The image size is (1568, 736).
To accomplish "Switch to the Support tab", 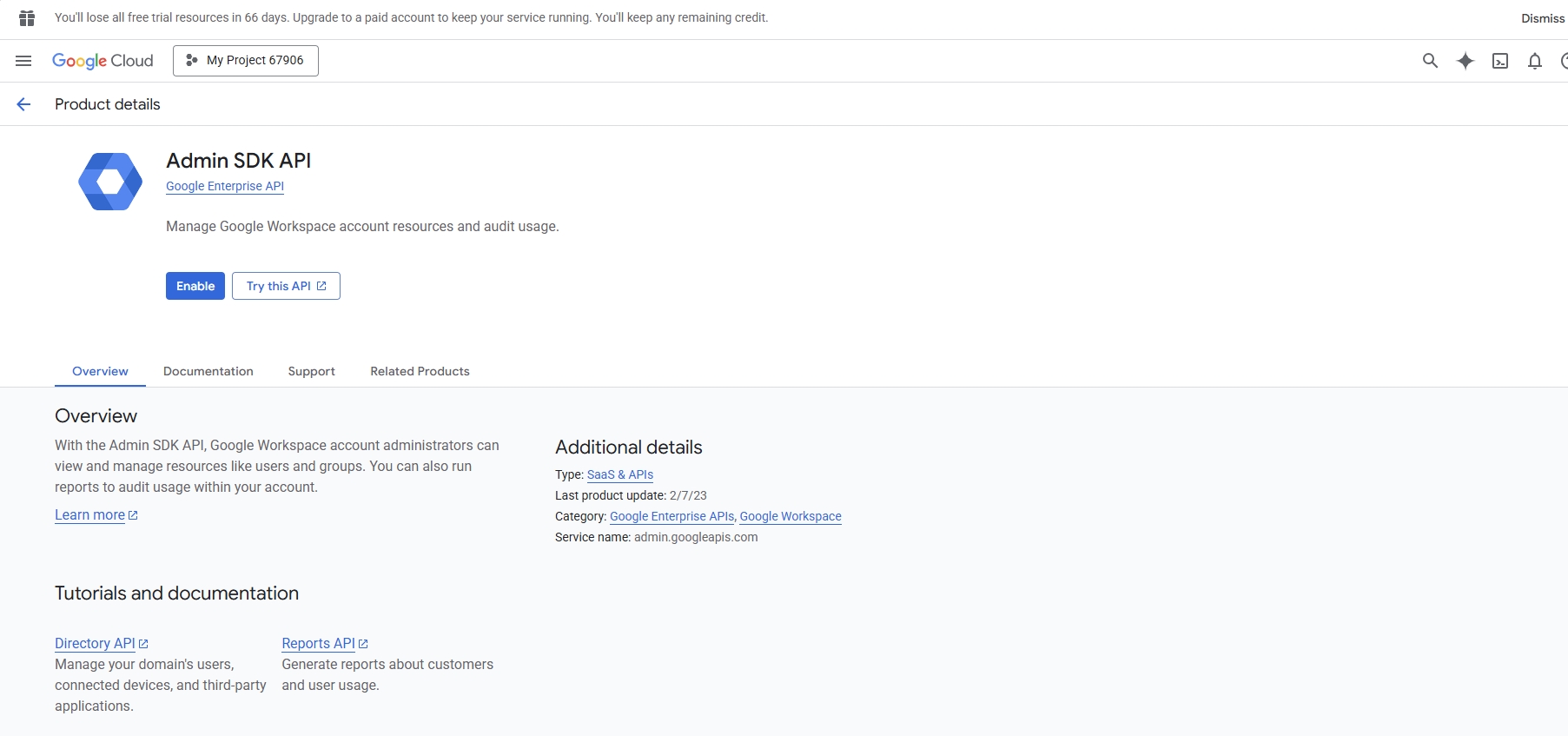I will (x=311, y=371).
